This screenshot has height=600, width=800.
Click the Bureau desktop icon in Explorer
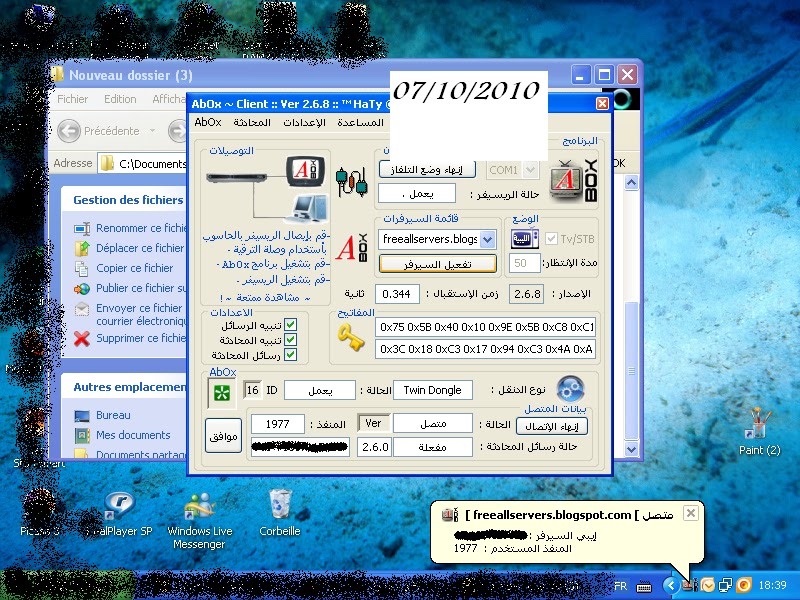(82, 416)
